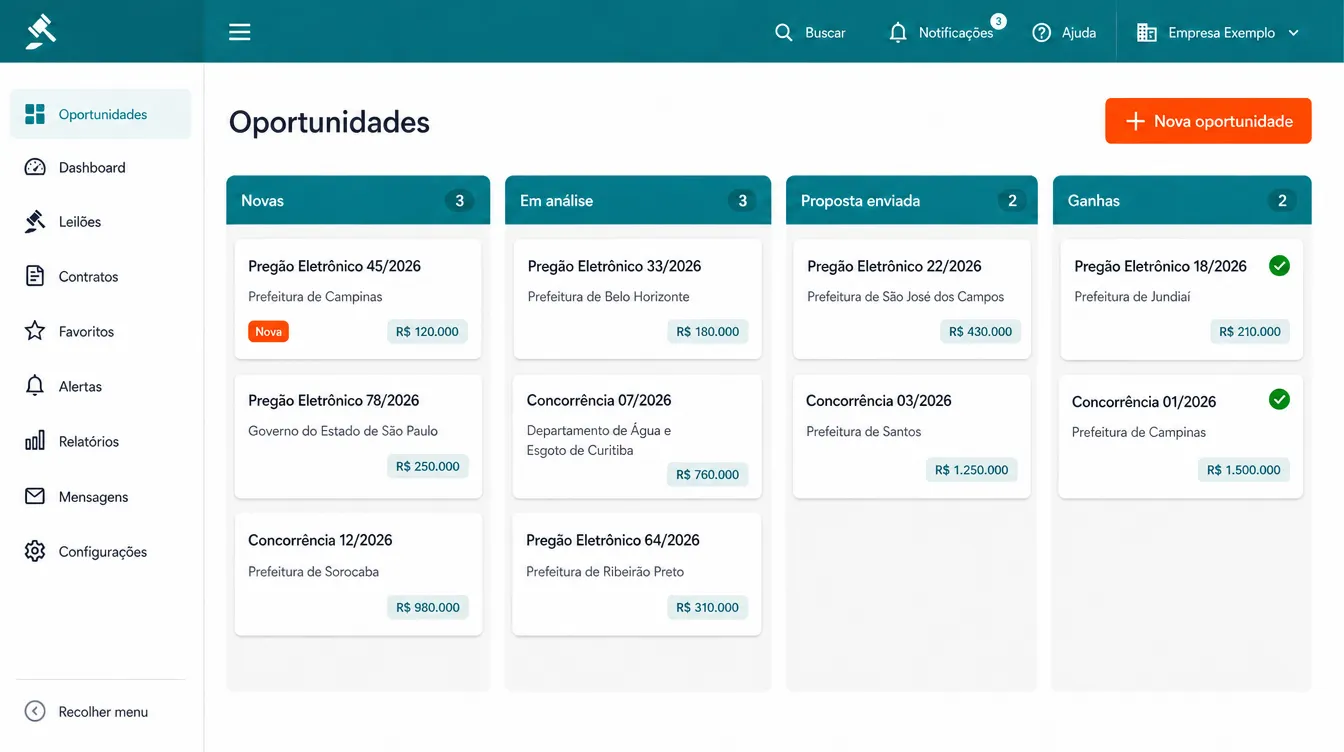The height and width of the screenshot is (752, 1344).
Task: Click the notification count badge 3
Action: [998, 21]
